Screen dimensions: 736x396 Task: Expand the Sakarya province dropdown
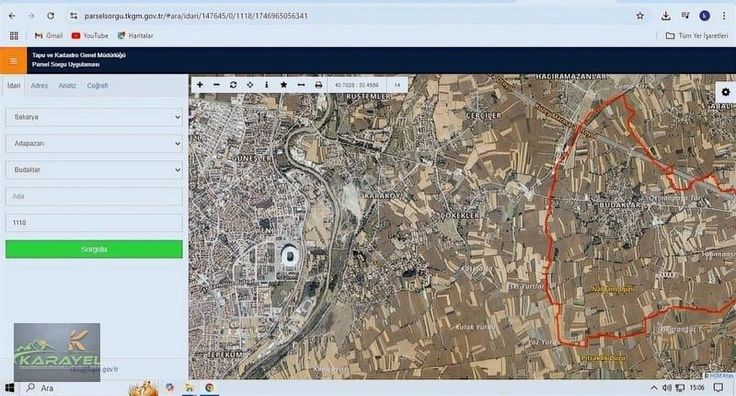(x=94, y=117)
